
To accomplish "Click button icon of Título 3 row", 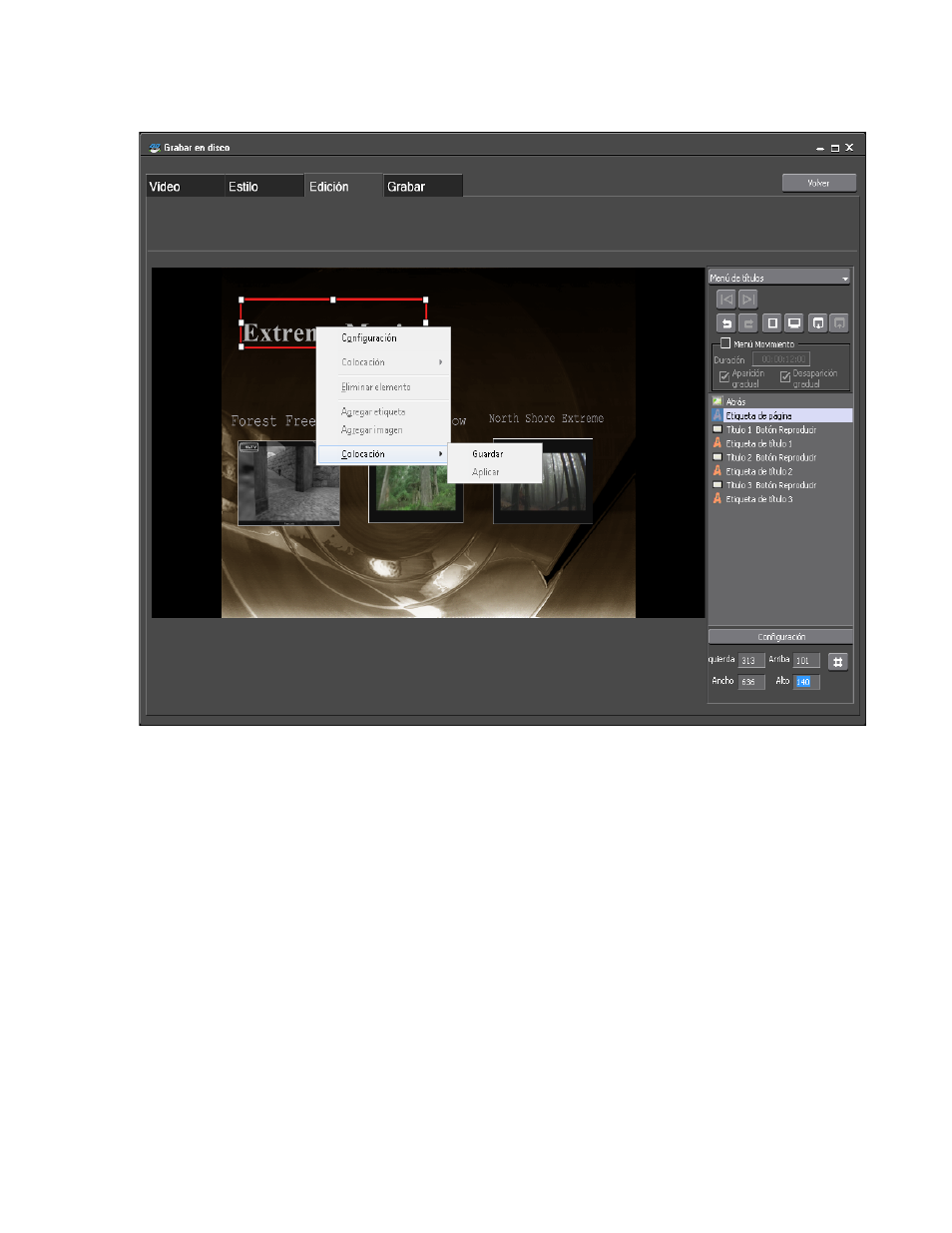I will tap(716, 485).
